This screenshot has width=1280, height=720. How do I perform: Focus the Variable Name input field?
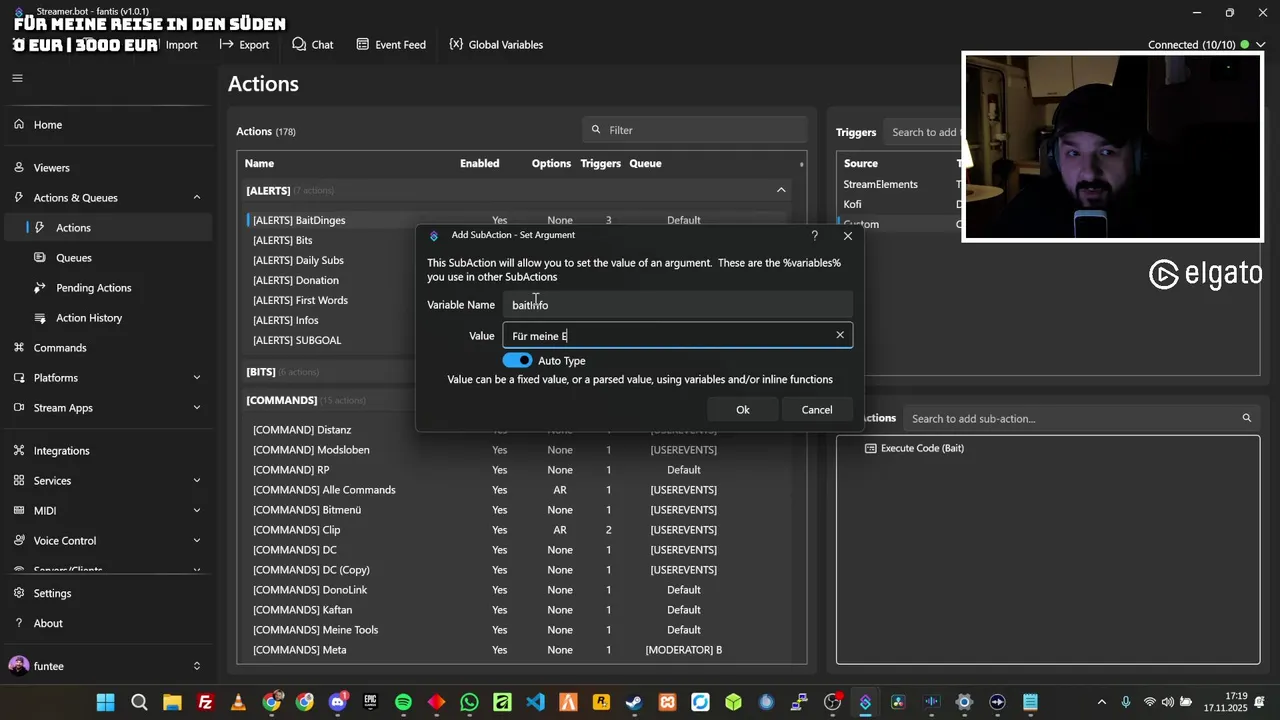click(x=677, y=305)
